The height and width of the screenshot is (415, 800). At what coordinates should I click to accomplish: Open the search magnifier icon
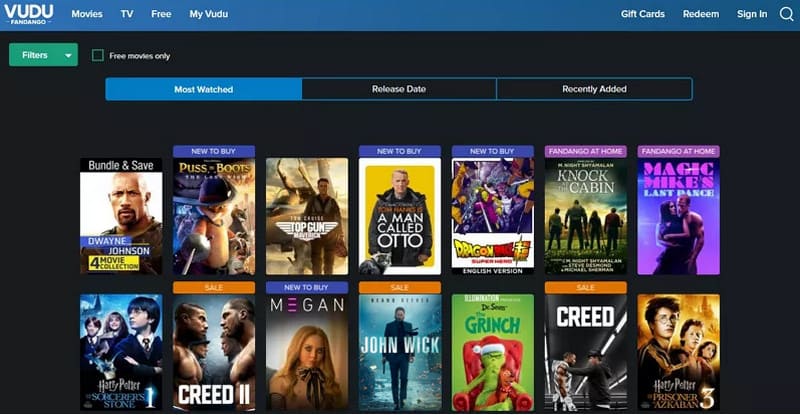786,14
